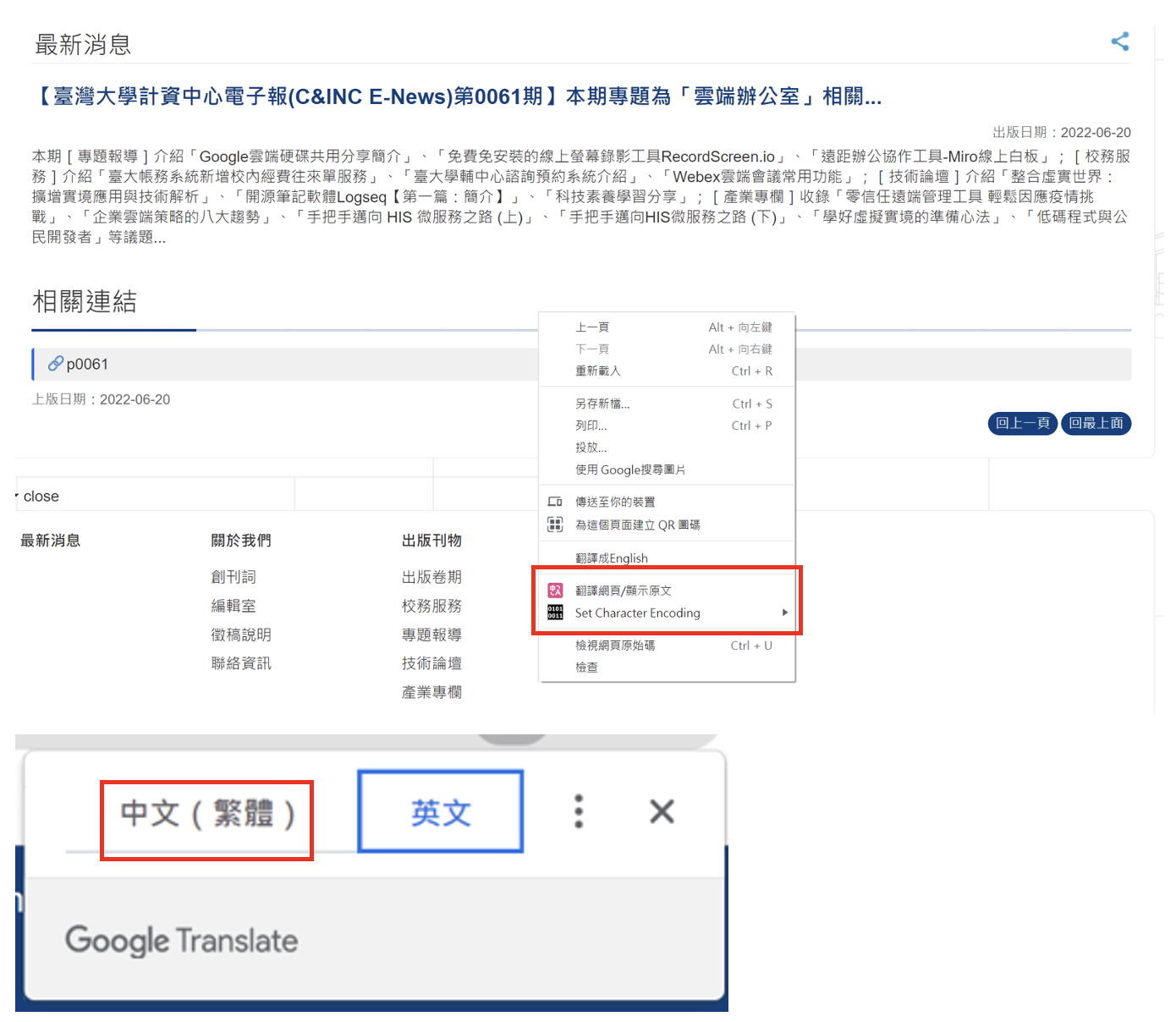
Task: Close the Google Translate popup
Action: tap(662, 811)
